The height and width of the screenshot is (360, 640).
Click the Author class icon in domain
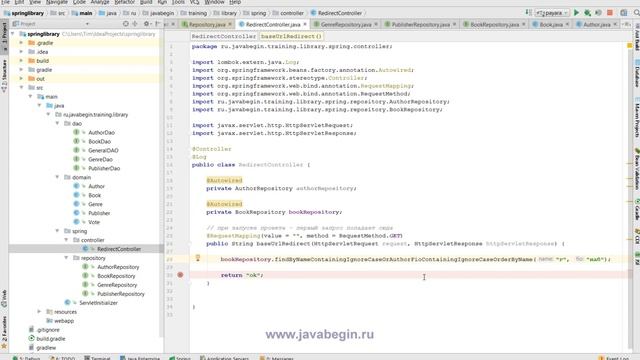[76, 186]
